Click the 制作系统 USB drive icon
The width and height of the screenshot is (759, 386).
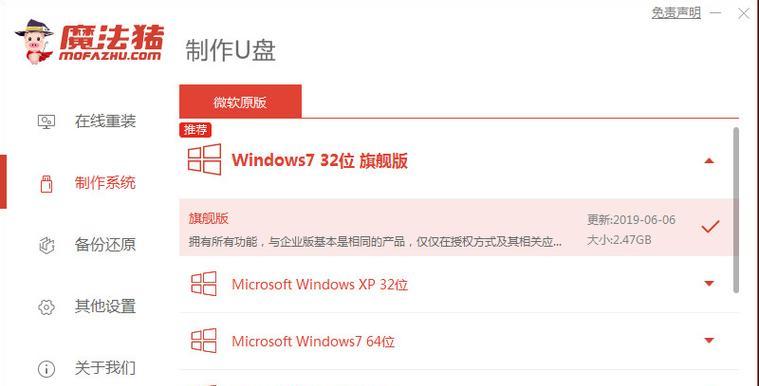pos(46,184)
